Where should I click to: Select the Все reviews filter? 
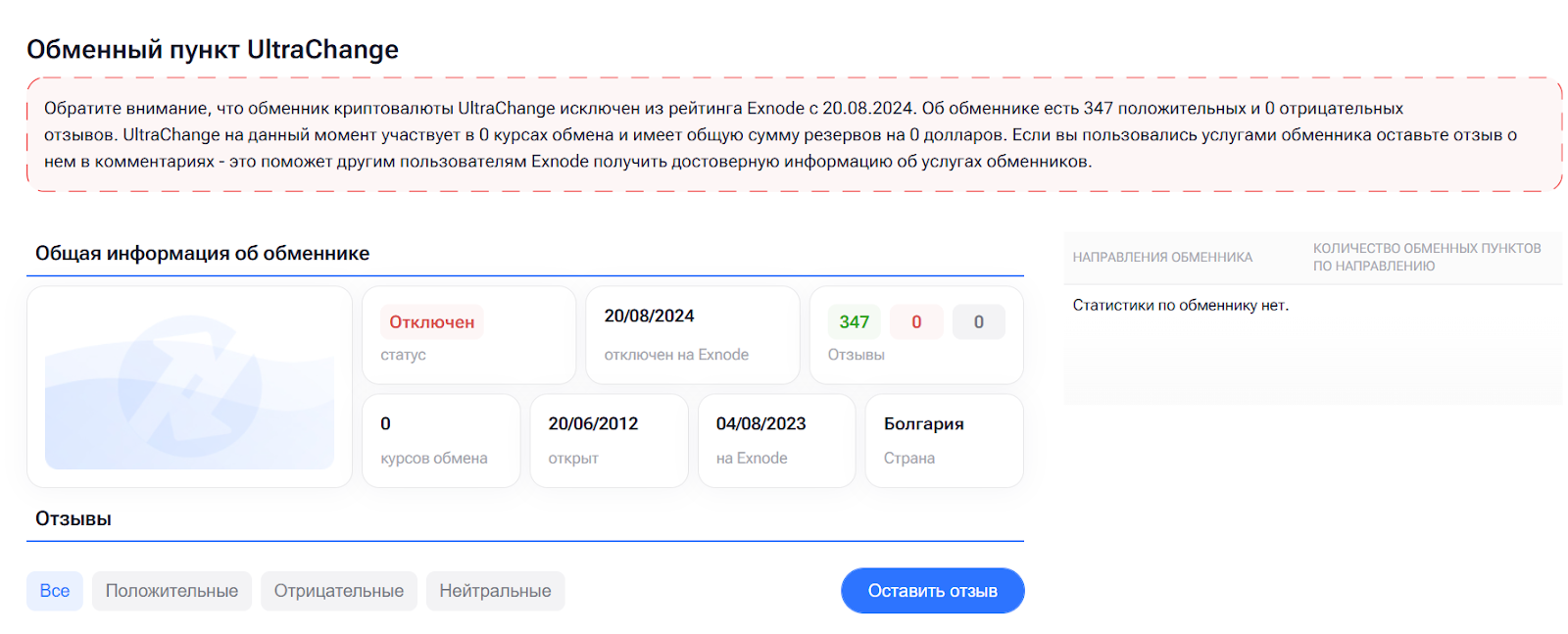(55, 591)
